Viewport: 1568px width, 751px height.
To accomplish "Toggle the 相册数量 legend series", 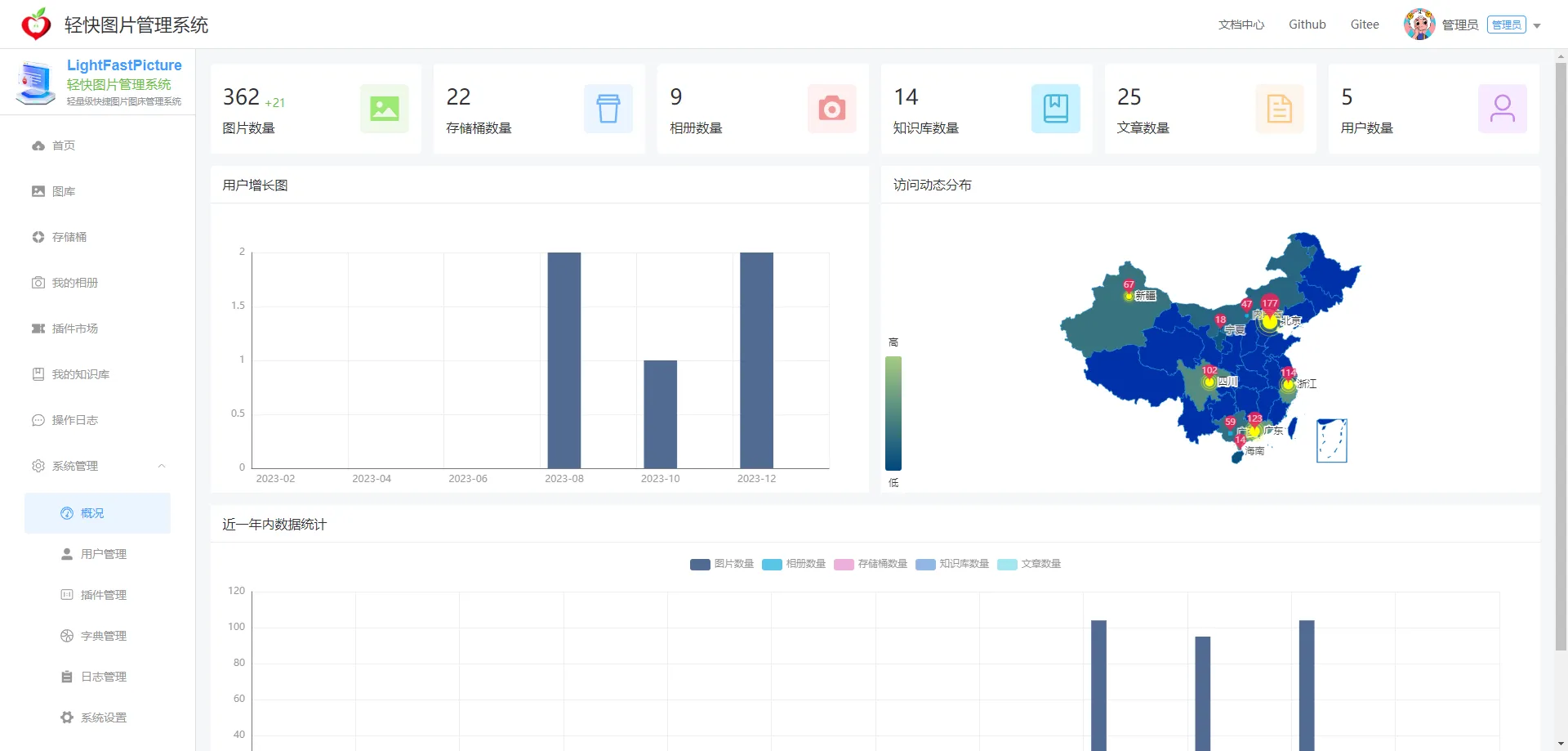I will point(794,564).
